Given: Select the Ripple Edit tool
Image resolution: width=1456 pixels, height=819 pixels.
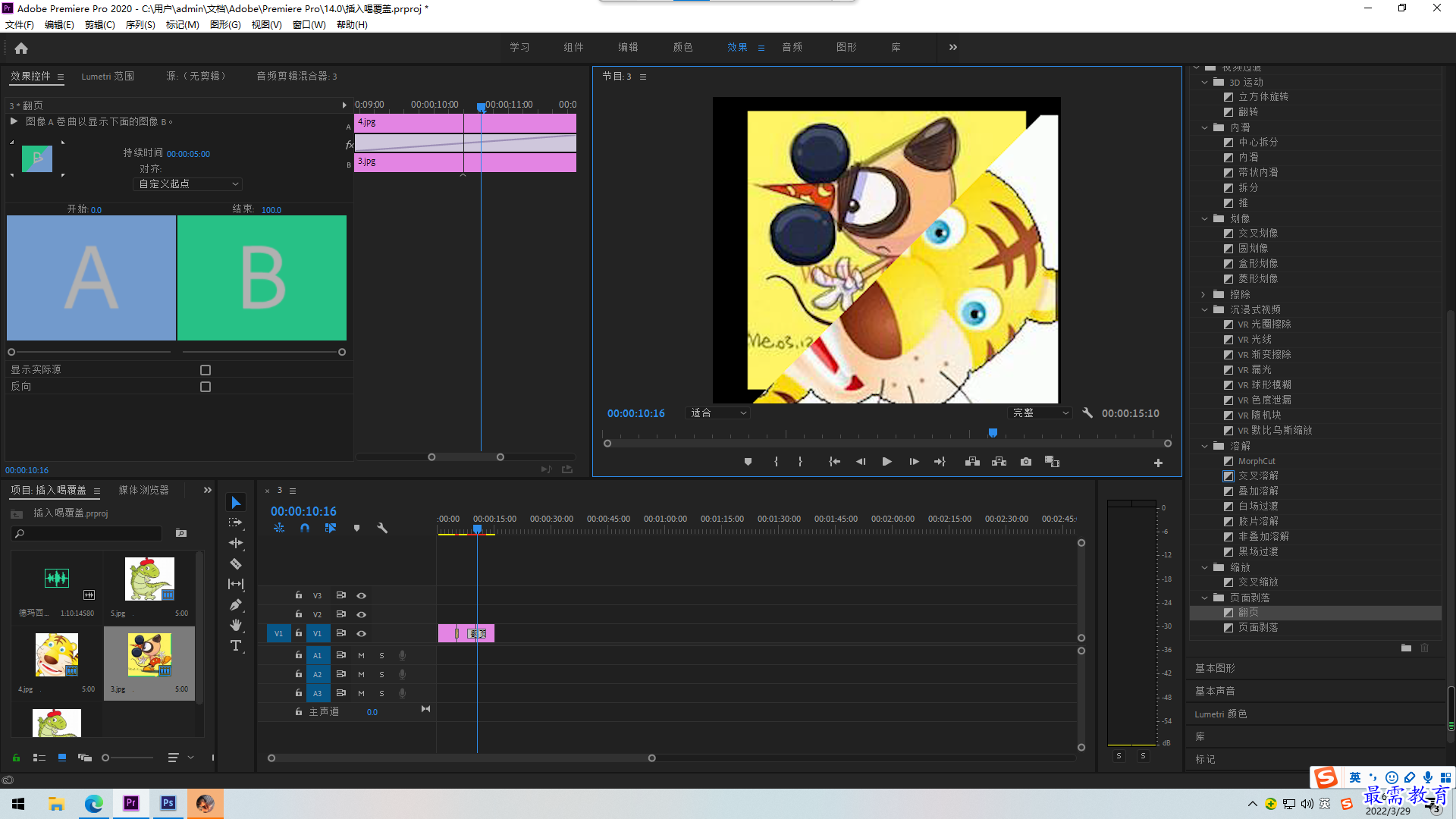Looking at the screenshot, I should (x=236, y=543).
